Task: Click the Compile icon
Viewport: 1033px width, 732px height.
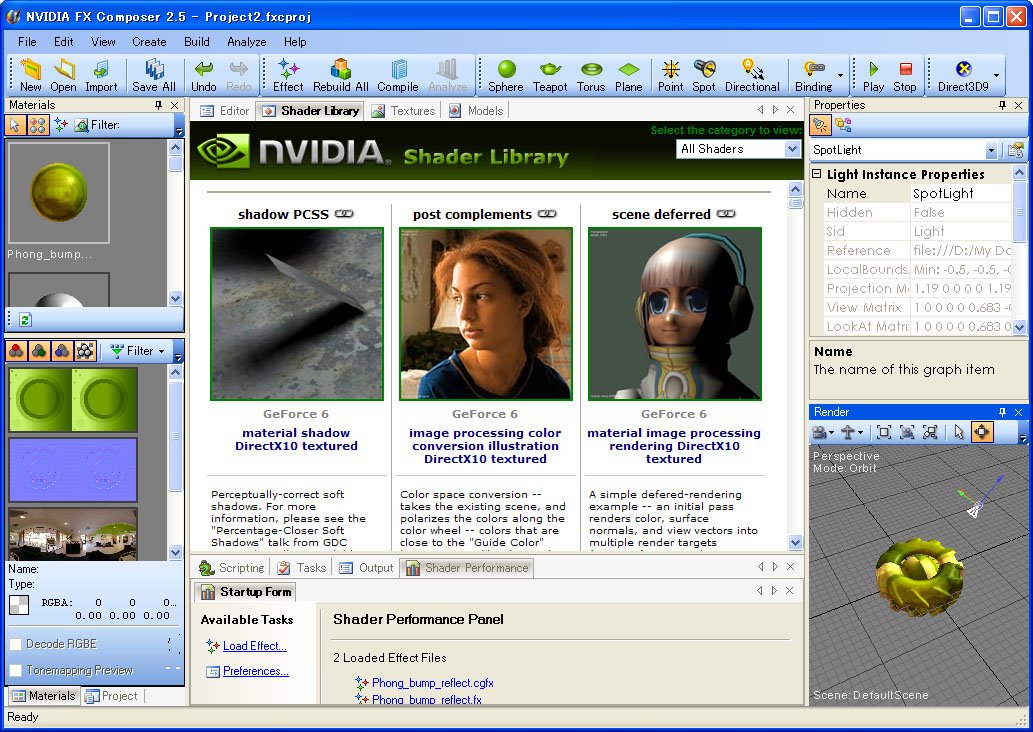Action: point(398,69)
